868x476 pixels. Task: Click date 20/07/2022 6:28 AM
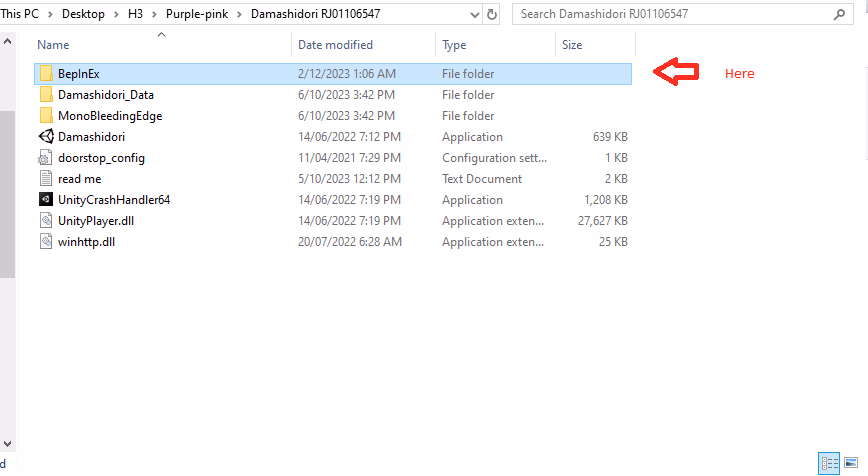[350, 242]
